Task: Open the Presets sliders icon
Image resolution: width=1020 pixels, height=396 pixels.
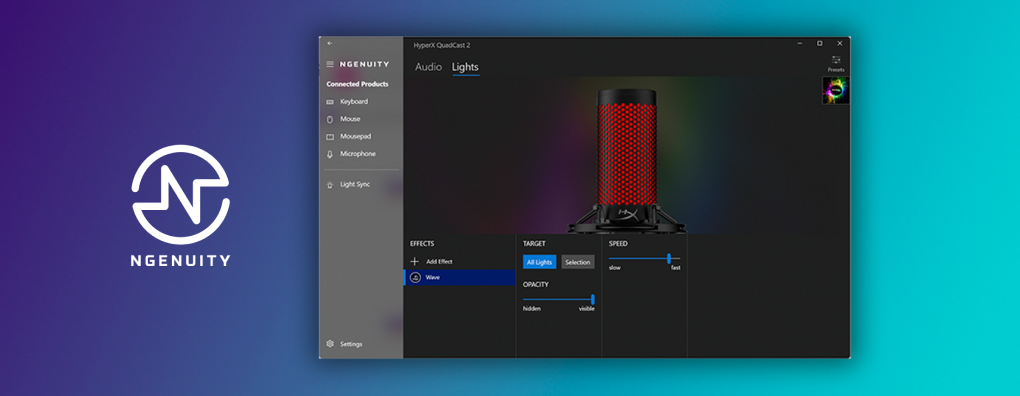Action: (x=836, y=60)
